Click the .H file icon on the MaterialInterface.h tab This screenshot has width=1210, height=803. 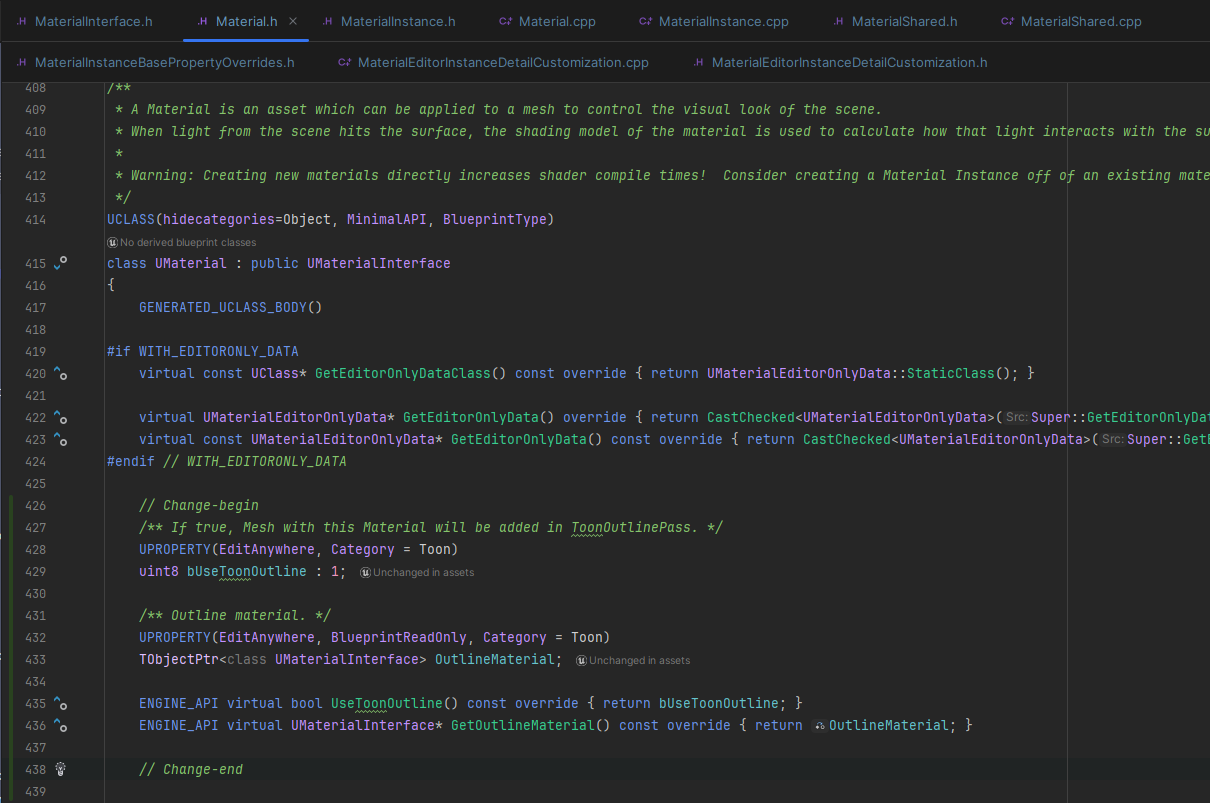pos(22,20)
